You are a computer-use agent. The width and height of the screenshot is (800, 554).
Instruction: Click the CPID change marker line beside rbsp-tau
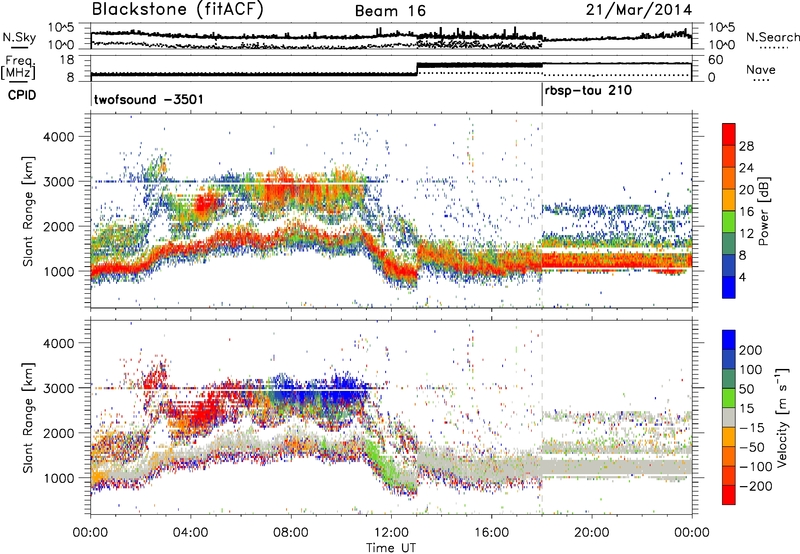(542, 95)
